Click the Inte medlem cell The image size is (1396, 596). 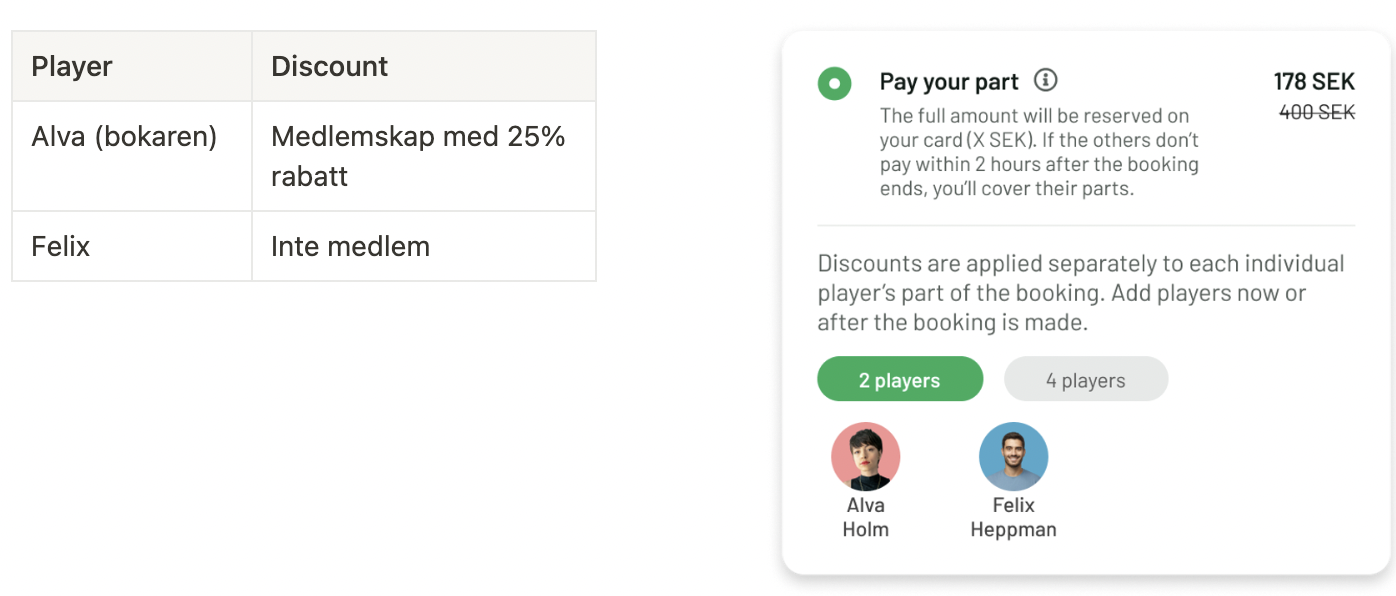(350, 247)
